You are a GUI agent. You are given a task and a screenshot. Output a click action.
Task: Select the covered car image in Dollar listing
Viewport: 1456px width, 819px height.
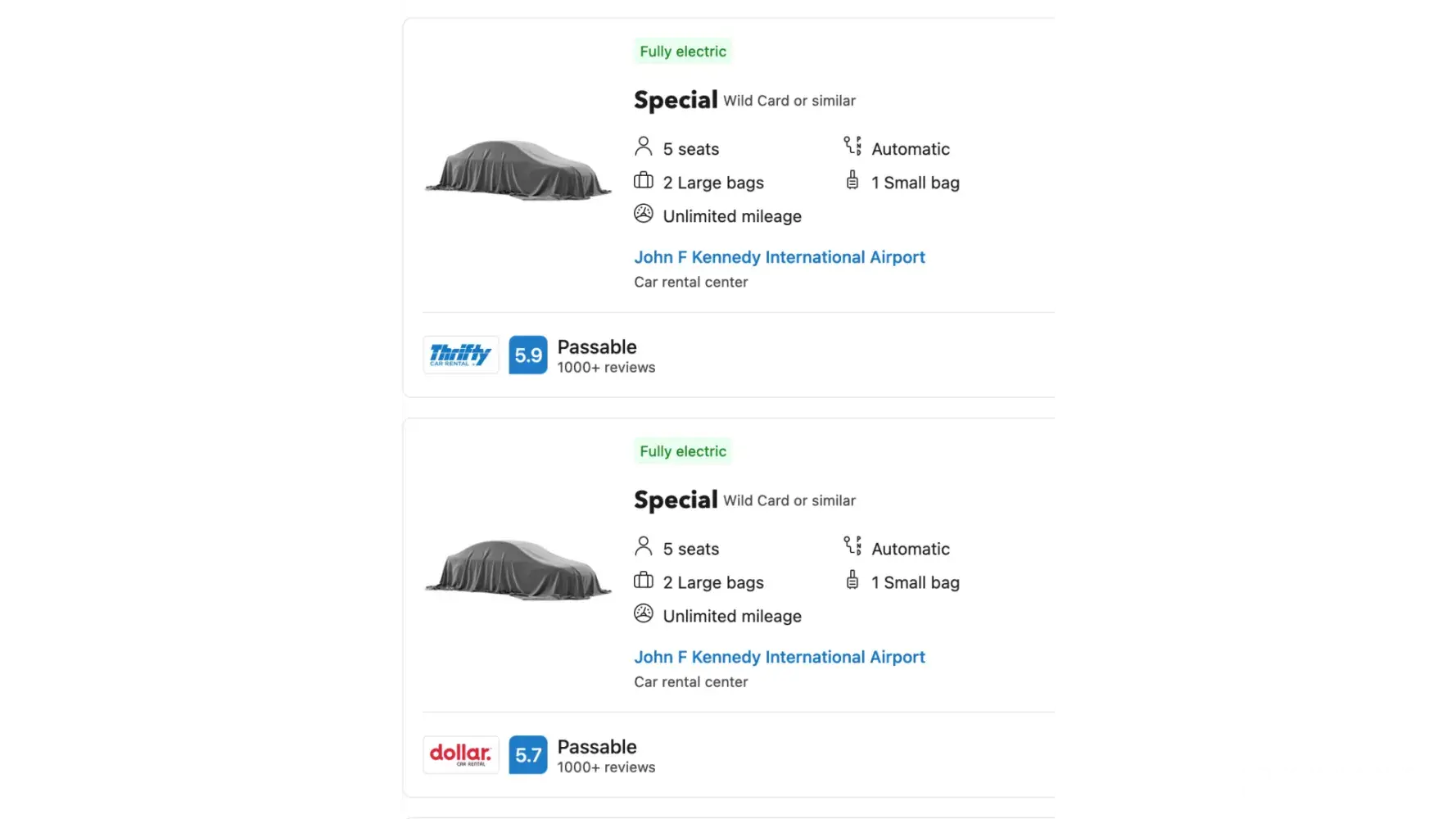[x=518, y=569]
